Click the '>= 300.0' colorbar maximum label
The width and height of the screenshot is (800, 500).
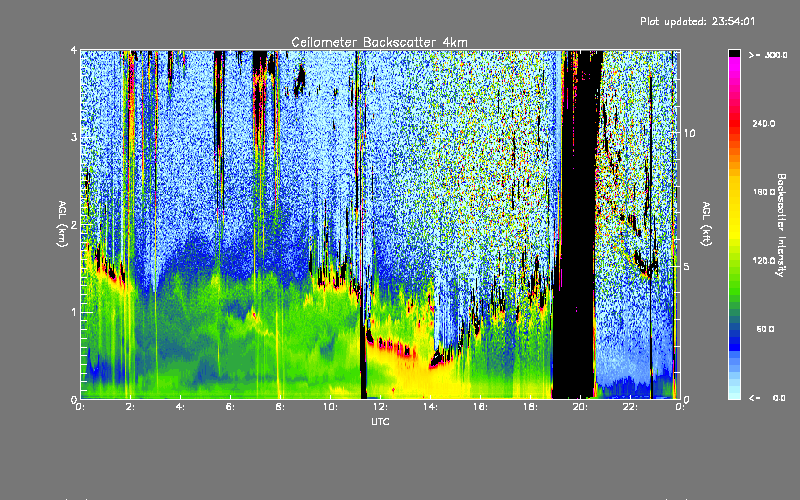[x=768, y=55]
